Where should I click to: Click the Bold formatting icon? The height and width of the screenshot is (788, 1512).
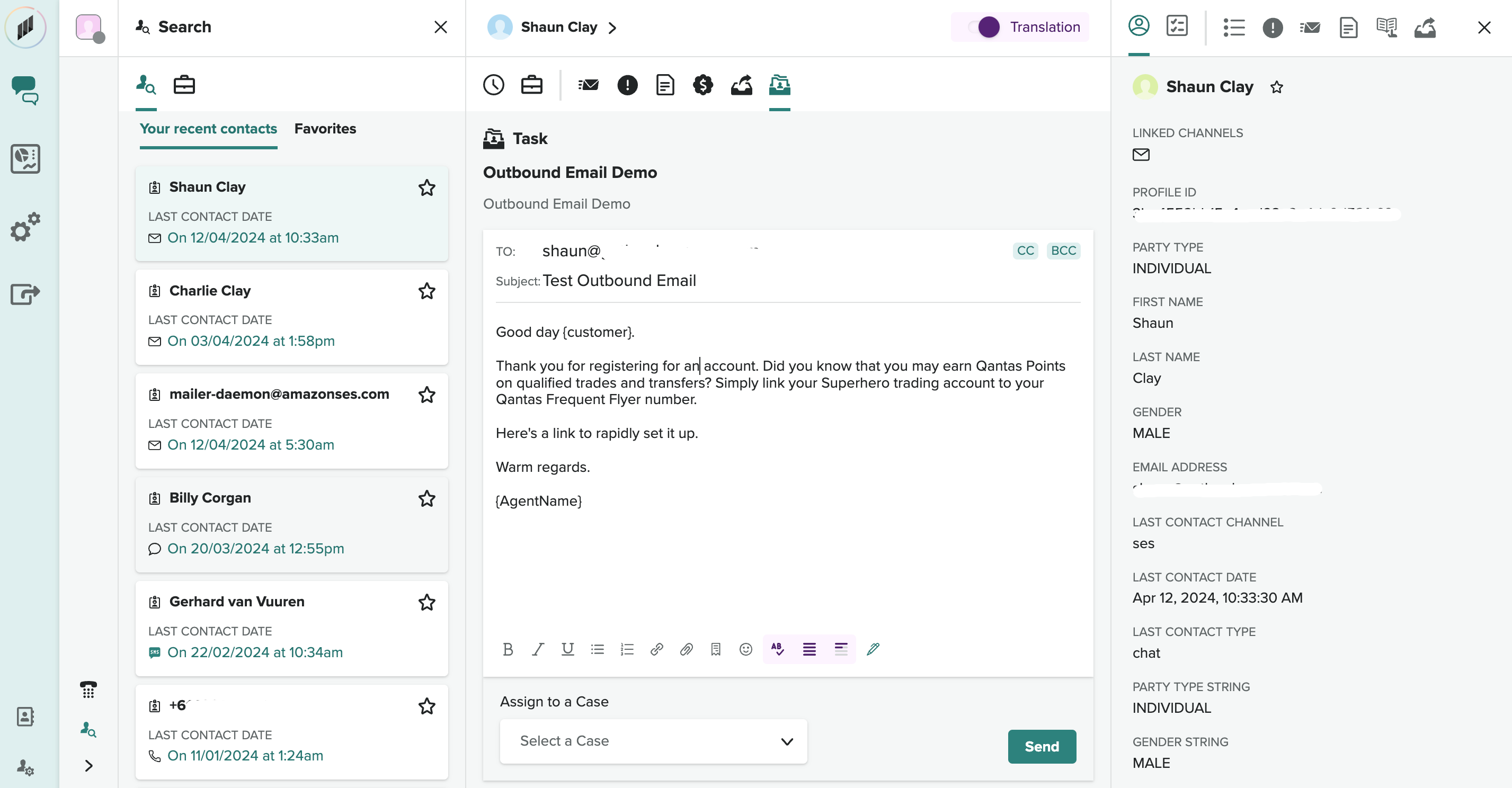tap(508, 649)
